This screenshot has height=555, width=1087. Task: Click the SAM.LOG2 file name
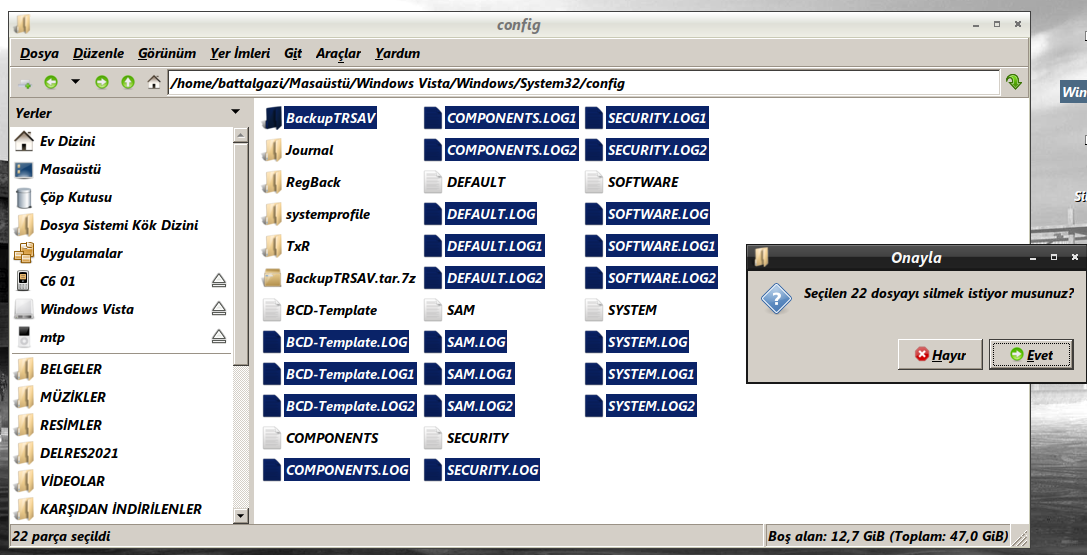coord(480,406)
